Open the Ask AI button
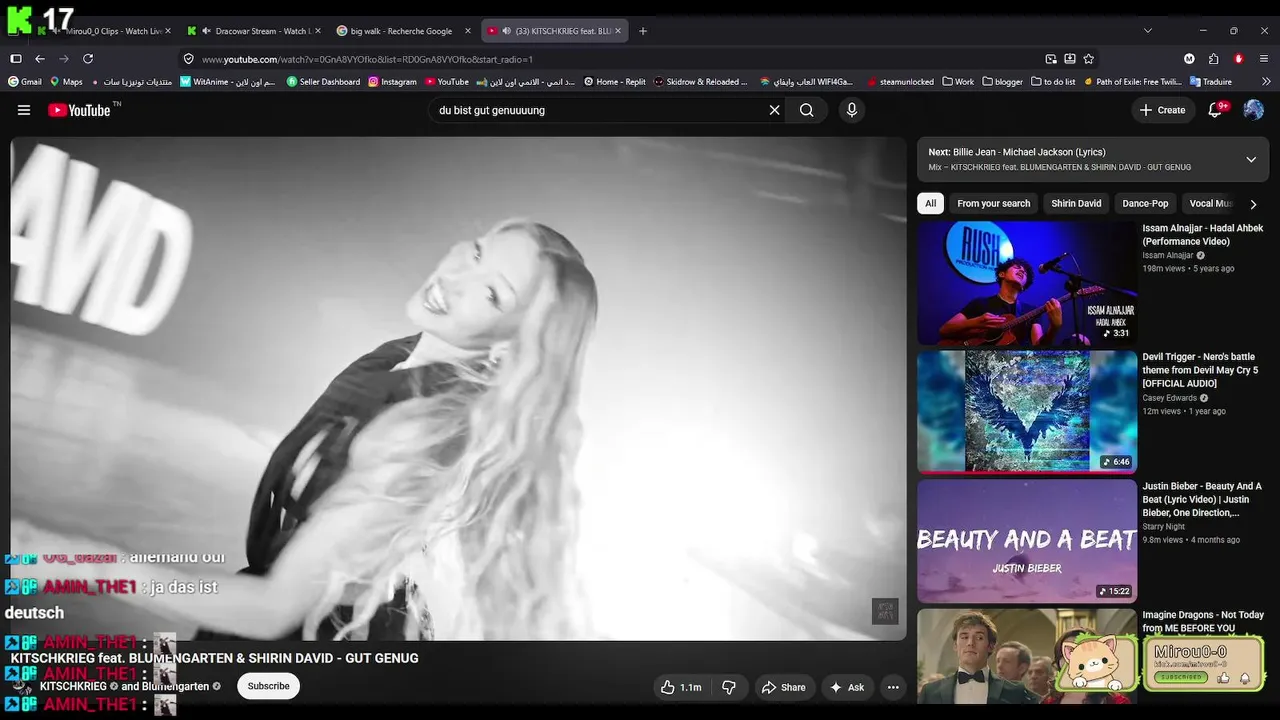This screenshot has height=720, width=1280. (x=847, y=687)
